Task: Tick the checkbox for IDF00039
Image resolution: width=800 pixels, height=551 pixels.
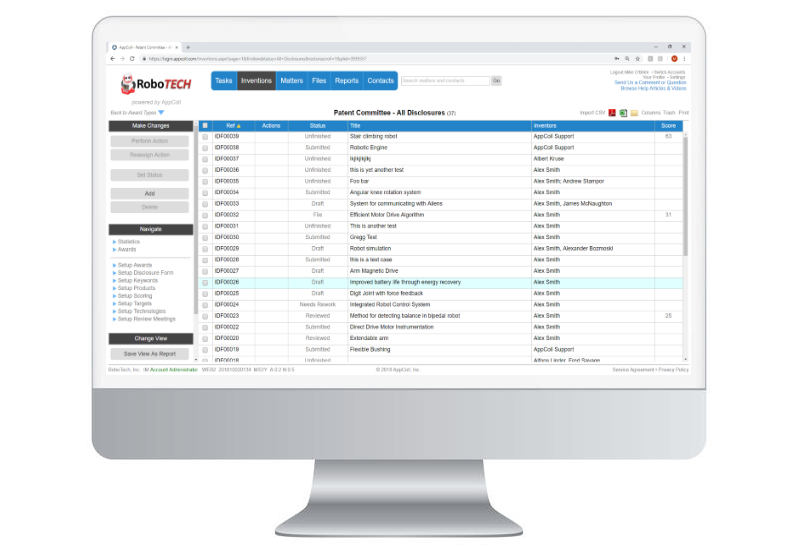Action: point(205,136)
